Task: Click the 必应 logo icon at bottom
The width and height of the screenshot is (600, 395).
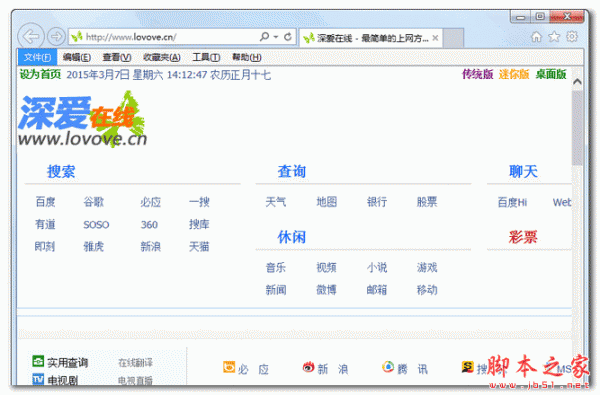Action: click(229, 367)
